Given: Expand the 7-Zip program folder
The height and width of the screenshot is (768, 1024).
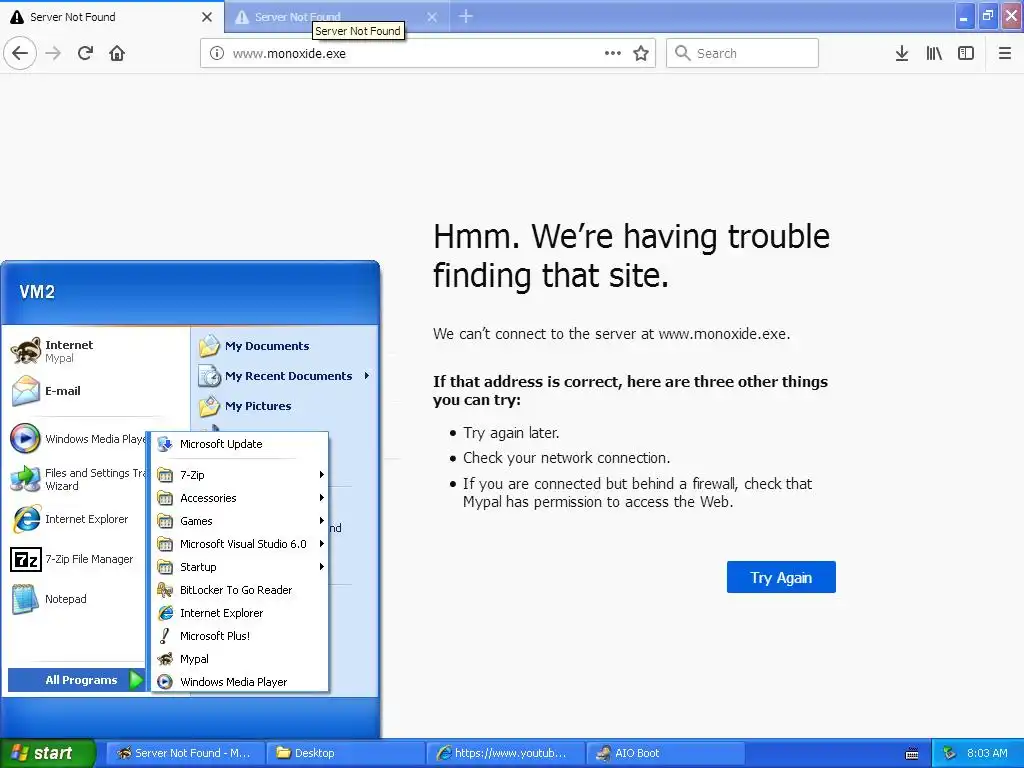Looking at the screenshot, I should tap(240, 475).
